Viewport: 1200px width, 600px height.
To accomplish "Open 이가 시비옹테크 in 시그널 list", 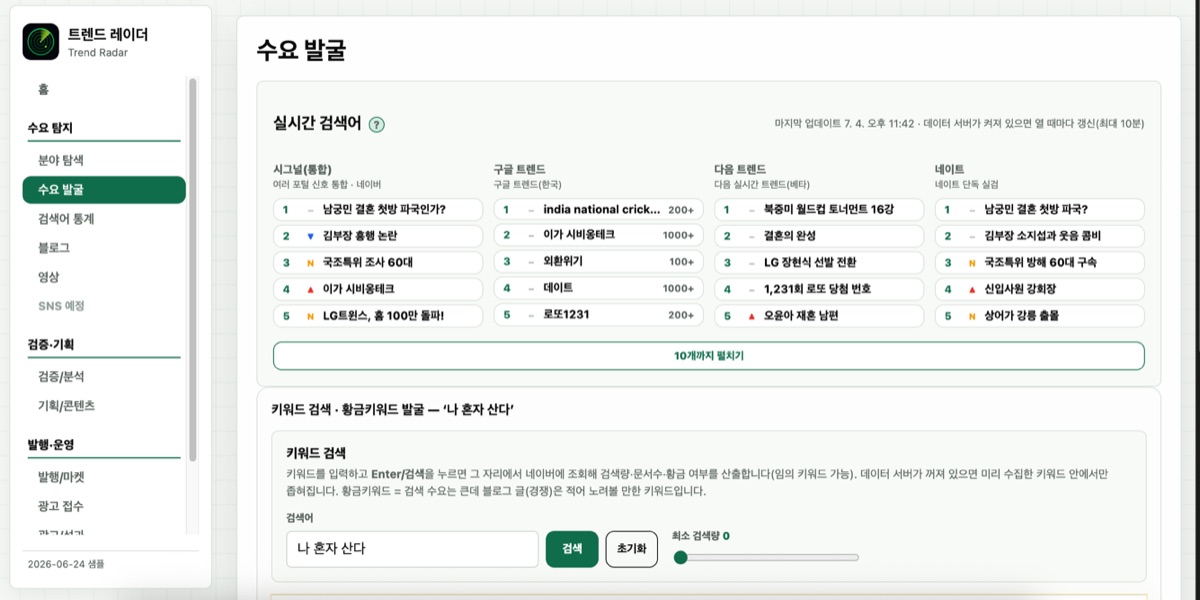I will 378,289.
